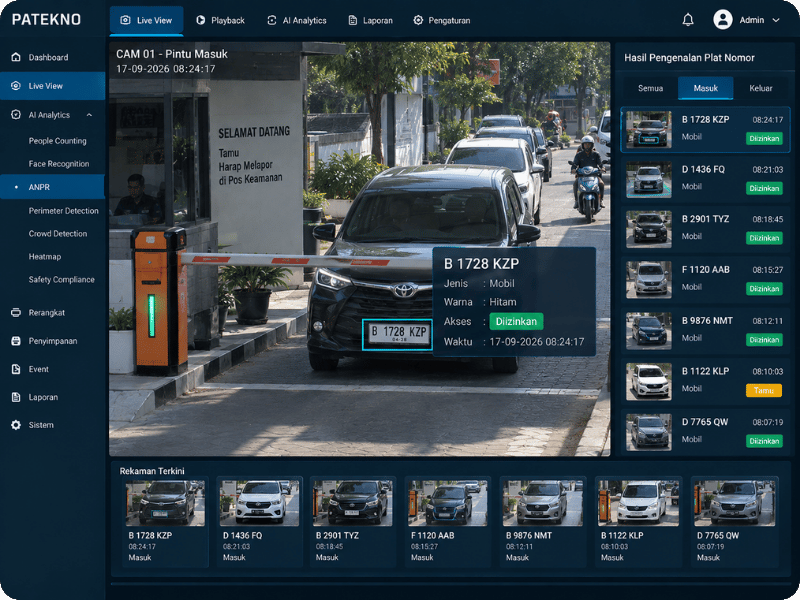
Task: Click the detected license plate box in video
Action: pyautogui.click(x=397, y=335)
